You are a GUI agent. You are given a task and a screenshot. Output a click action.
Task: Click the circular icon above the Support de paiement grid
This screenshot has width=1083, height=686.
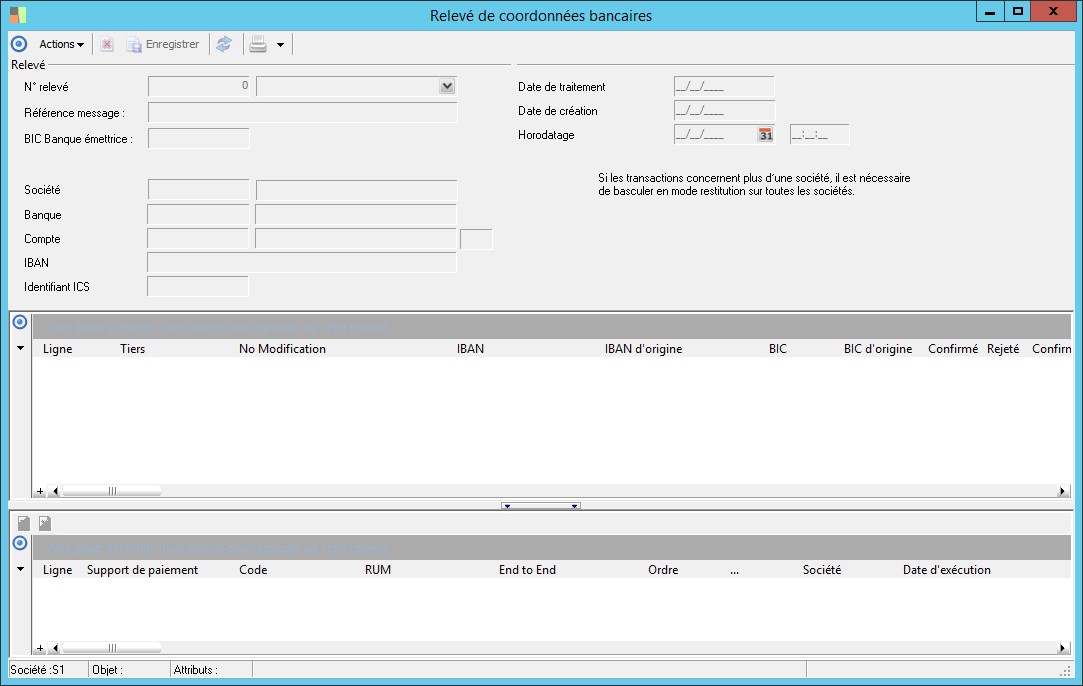click(19, 543)
